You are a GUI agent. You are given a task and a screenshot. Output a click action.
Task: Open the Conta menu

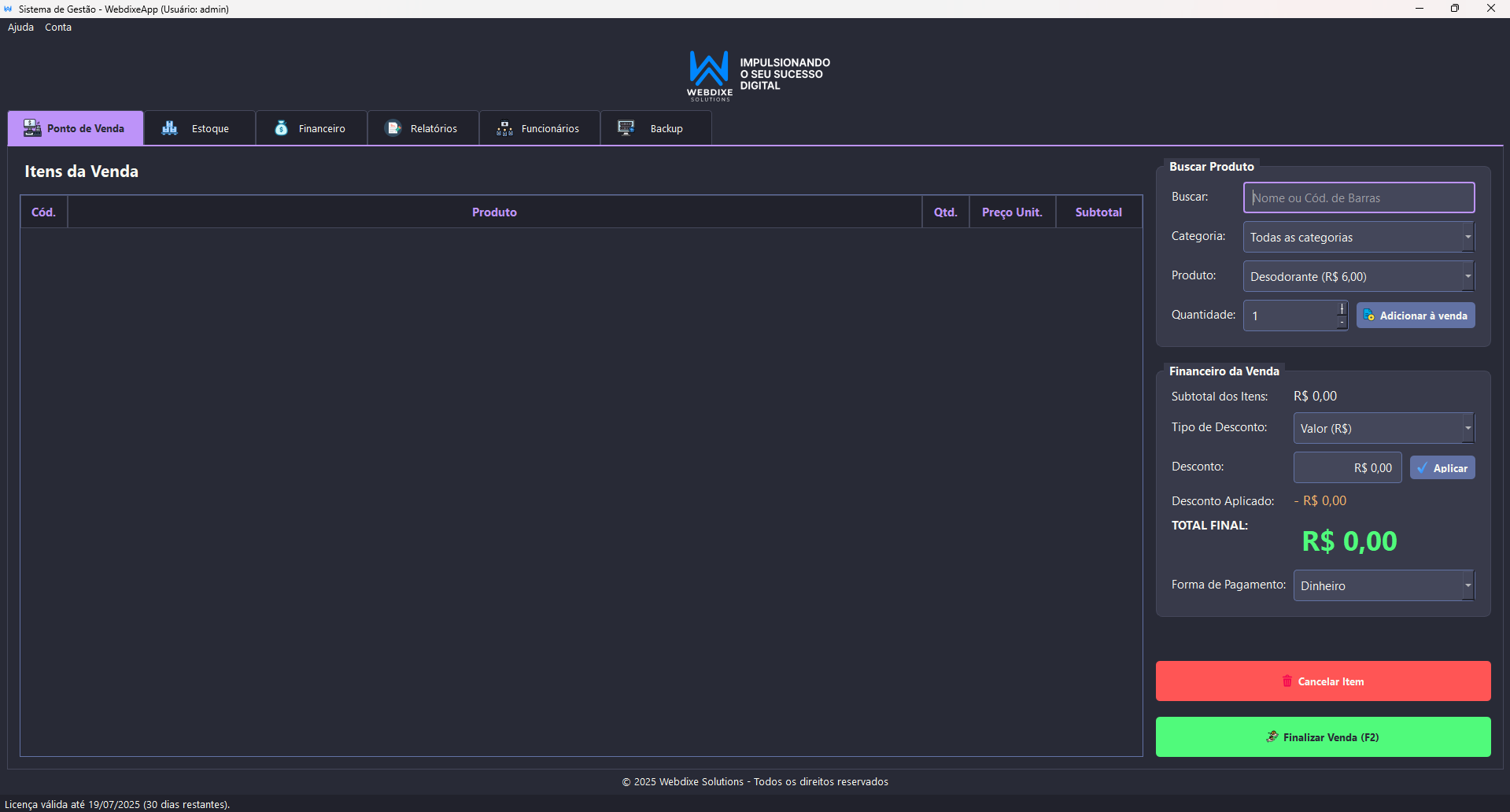[57, 27]
